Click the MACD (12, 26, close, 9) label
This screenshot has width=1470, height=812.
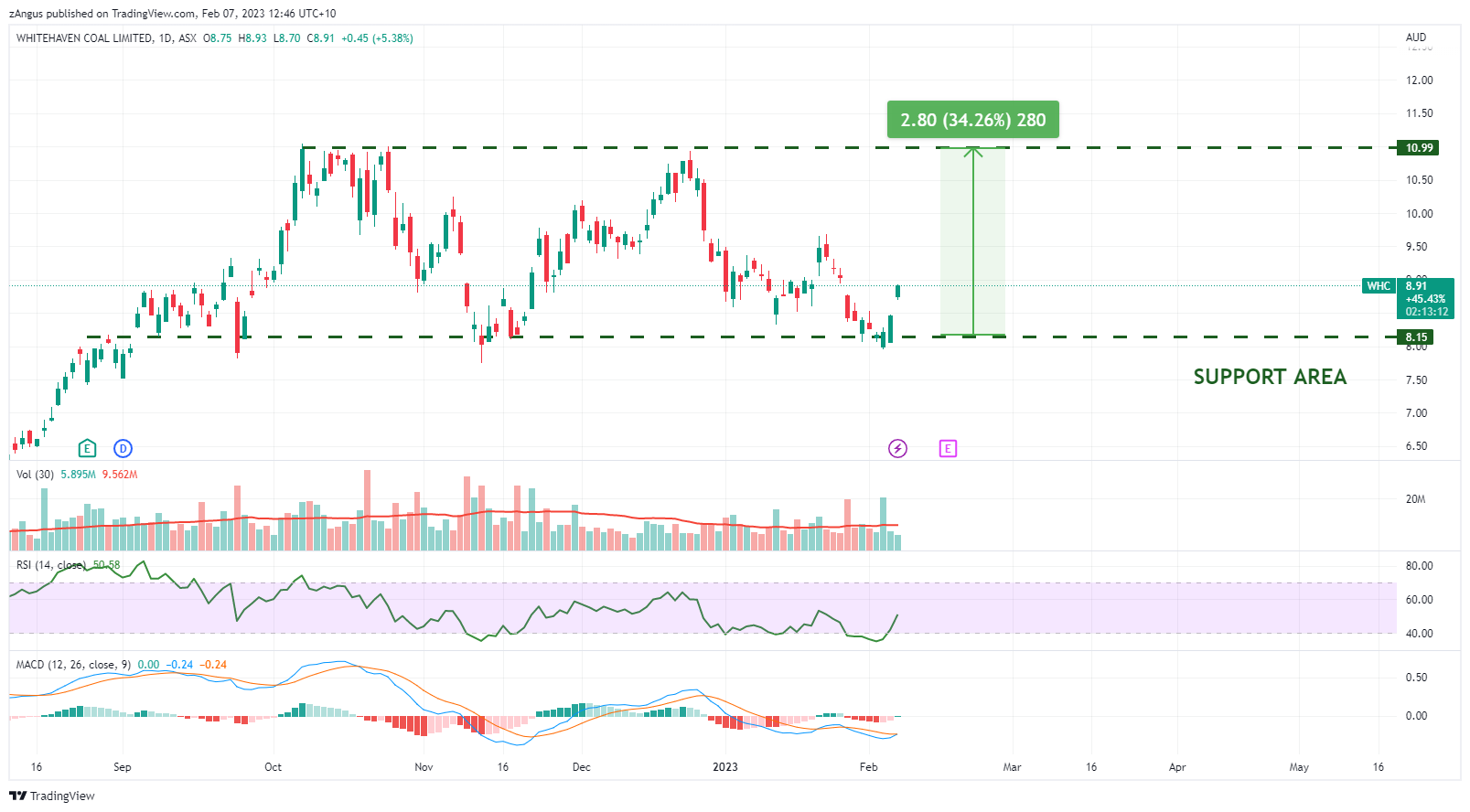coord(73,665)
